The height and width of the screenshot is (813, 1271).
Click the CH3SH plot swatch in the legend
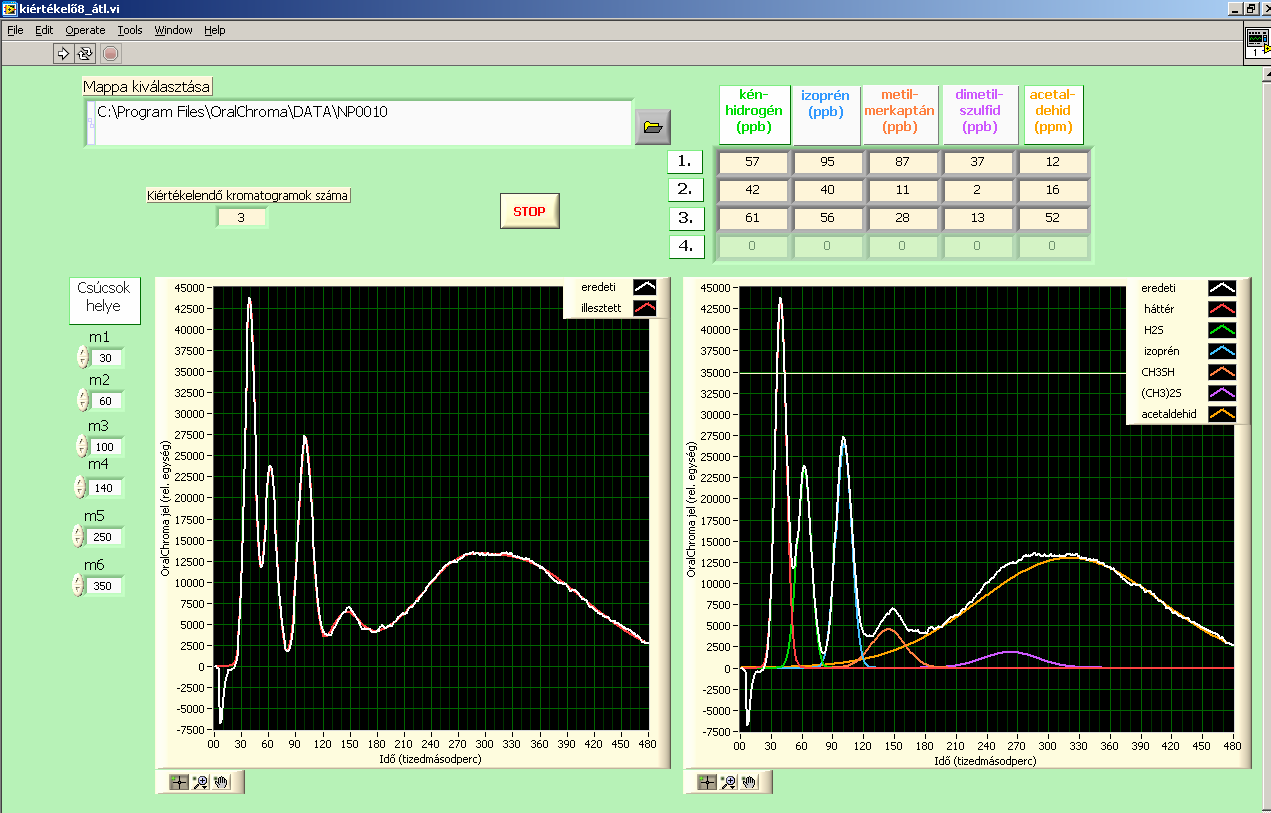[1222, 371]
